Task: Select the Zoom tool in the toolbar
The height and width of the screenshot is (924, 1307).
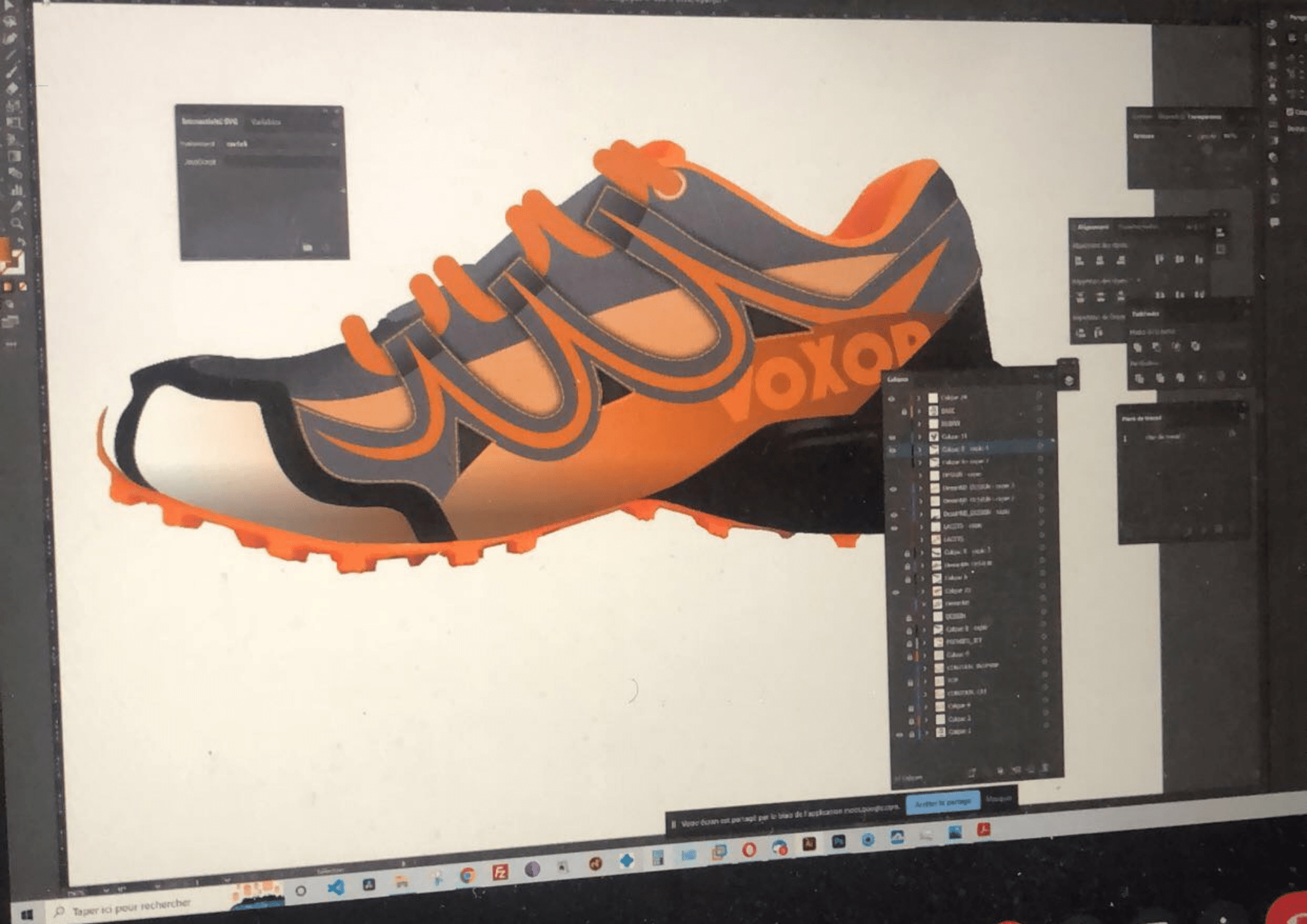Action: (16, 224)
